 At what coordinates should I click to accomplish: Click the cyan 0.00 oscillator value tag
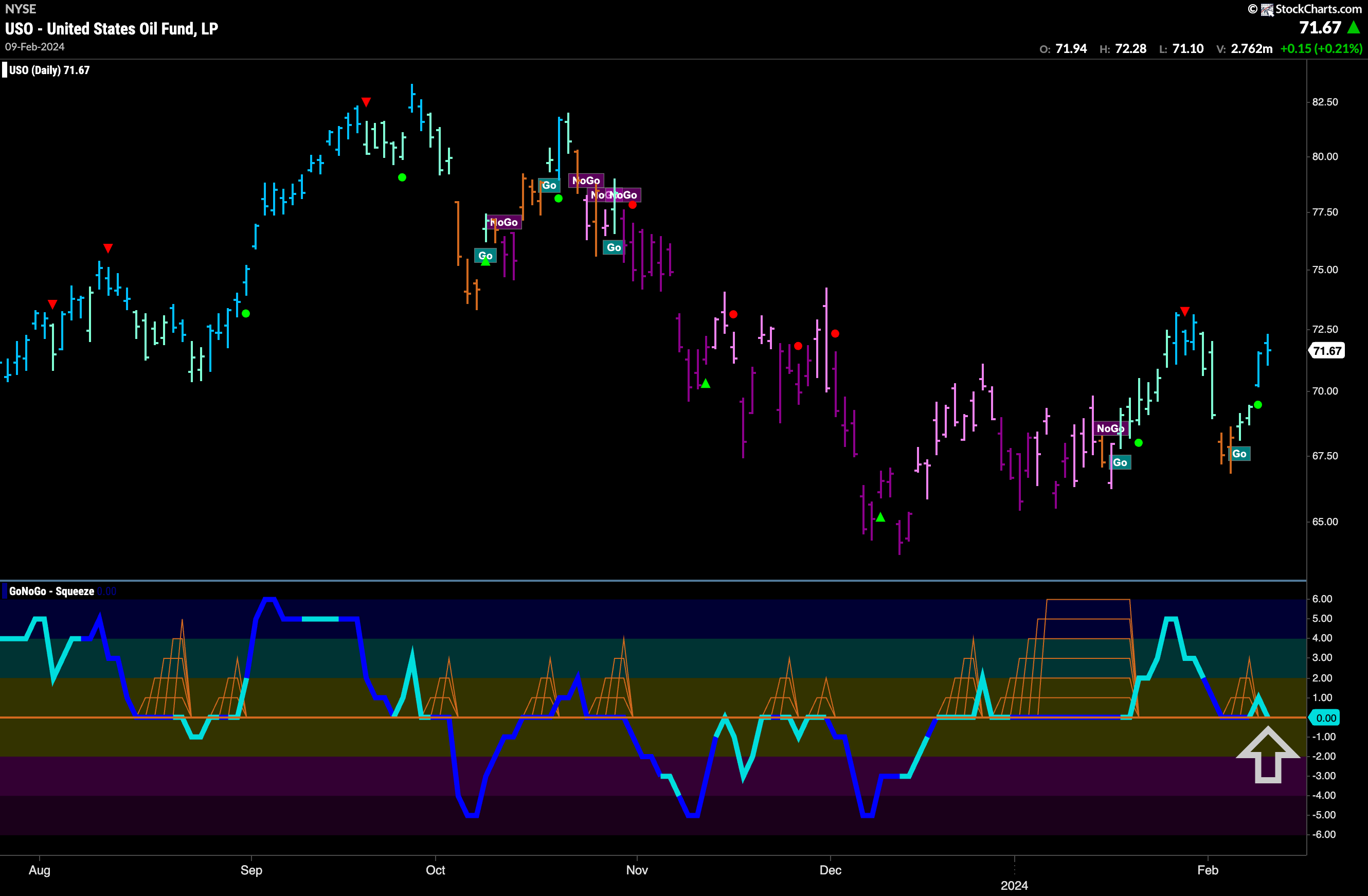1325,717
